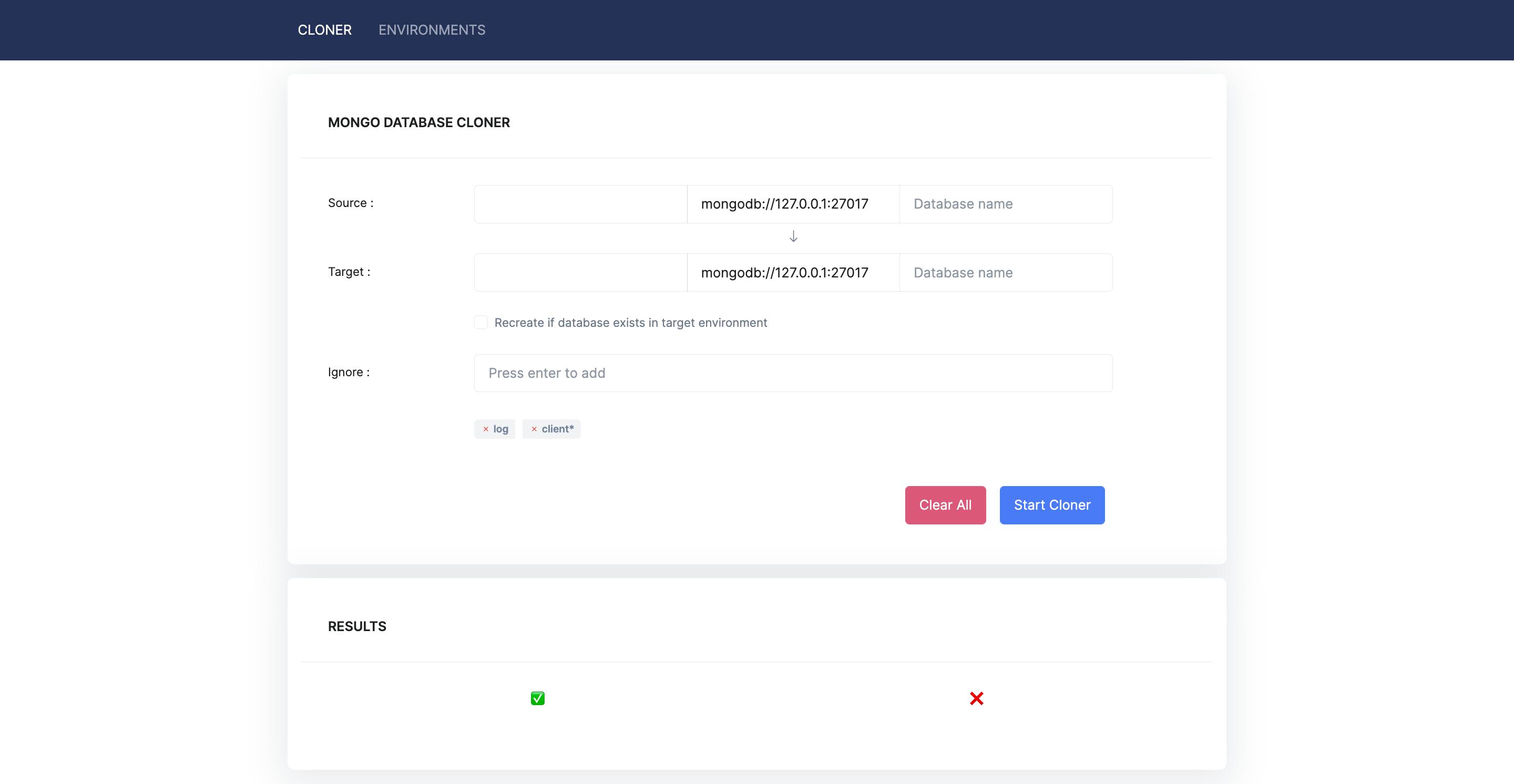The height and width of the screenshot is (784, 1514).
Task: Open the CLONER tab
Action: (x=324, y=30)
